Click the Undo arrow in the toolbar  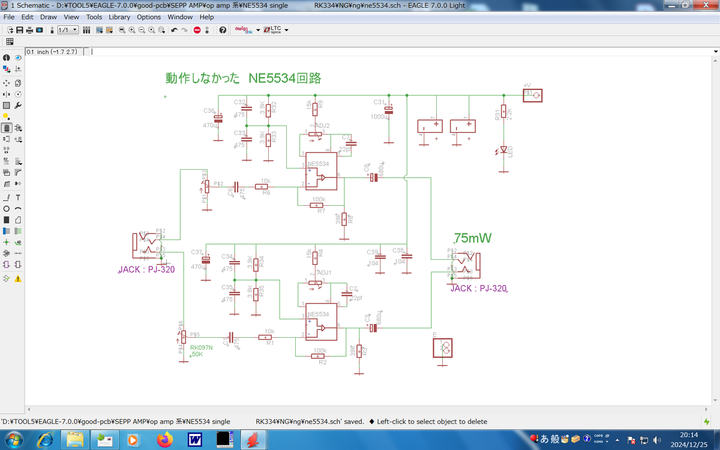[x=174, y=30]
